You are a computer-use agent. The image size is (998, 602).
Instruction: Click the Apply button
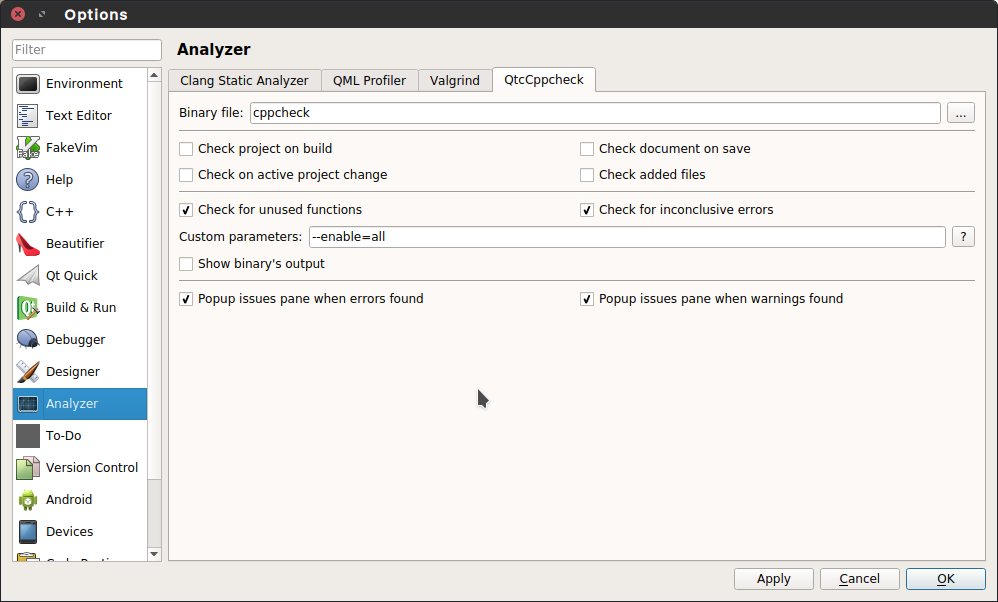773,579
